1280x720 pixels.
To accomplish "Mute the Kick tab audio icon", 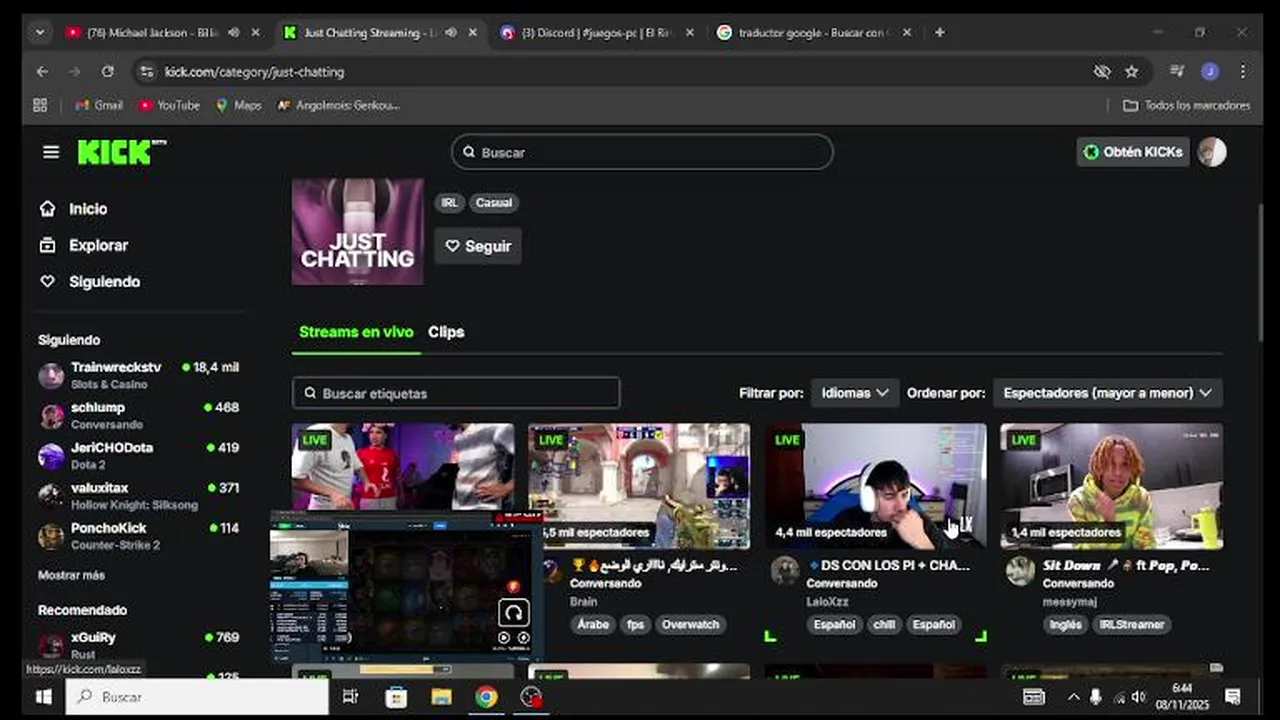I will [450, 33].
